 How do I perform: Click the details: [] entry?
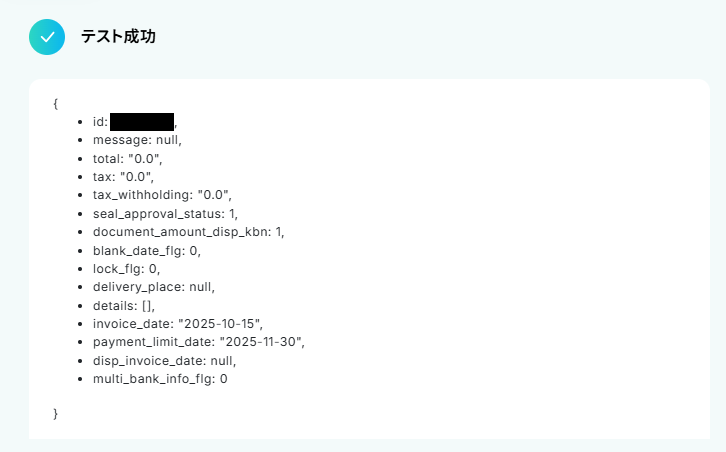point(125,306)
